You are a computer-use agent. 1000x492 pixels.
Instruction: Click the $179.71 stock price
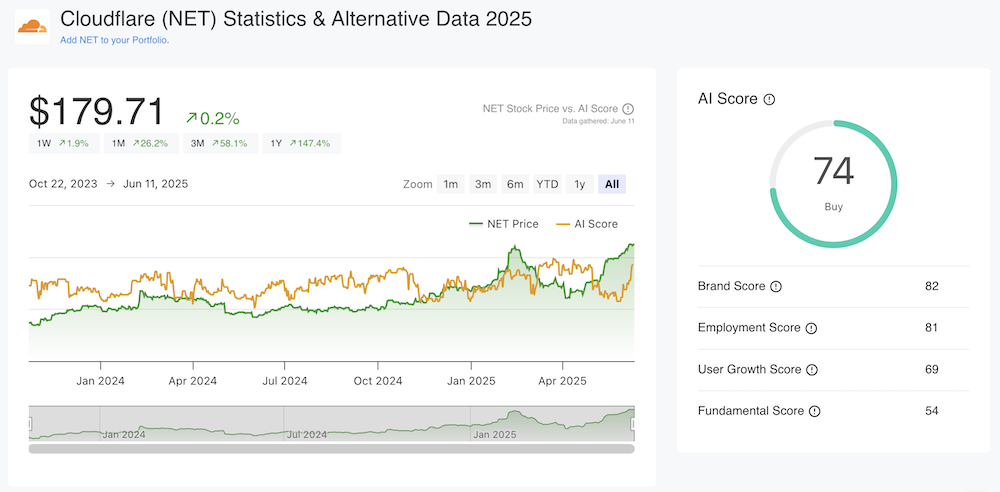96,112
